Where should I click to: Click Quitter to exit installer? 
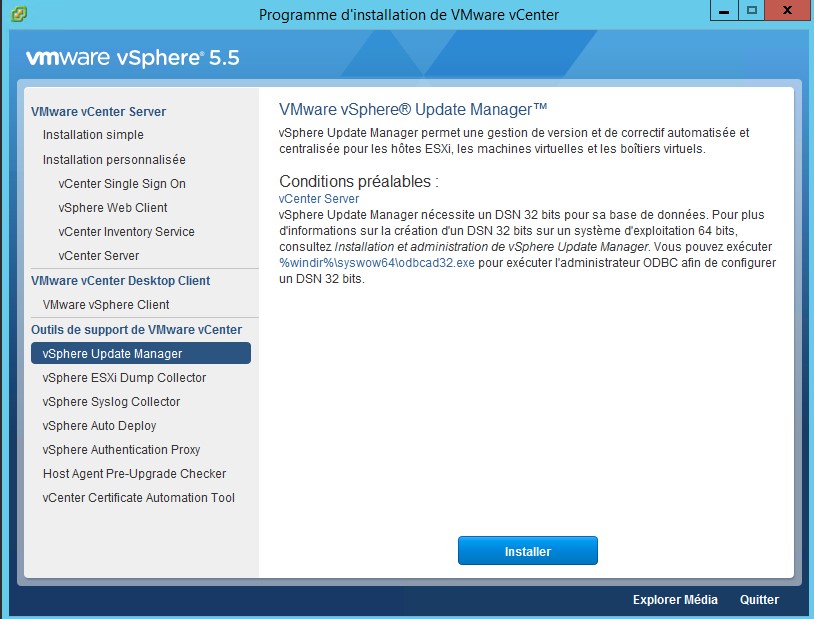click(759, 600)
